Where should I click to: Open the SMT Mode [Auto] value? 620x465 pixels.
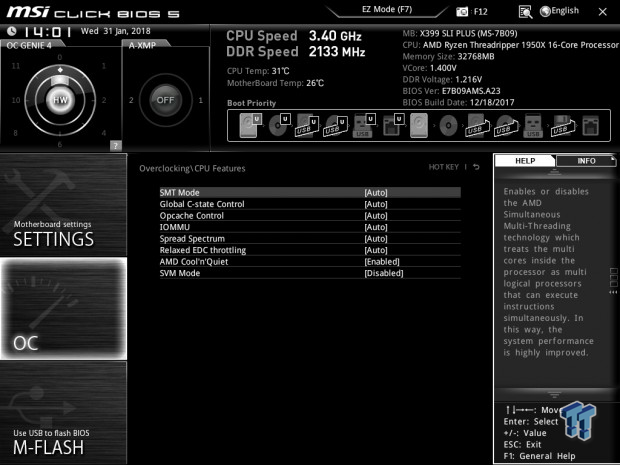point(376,193)
